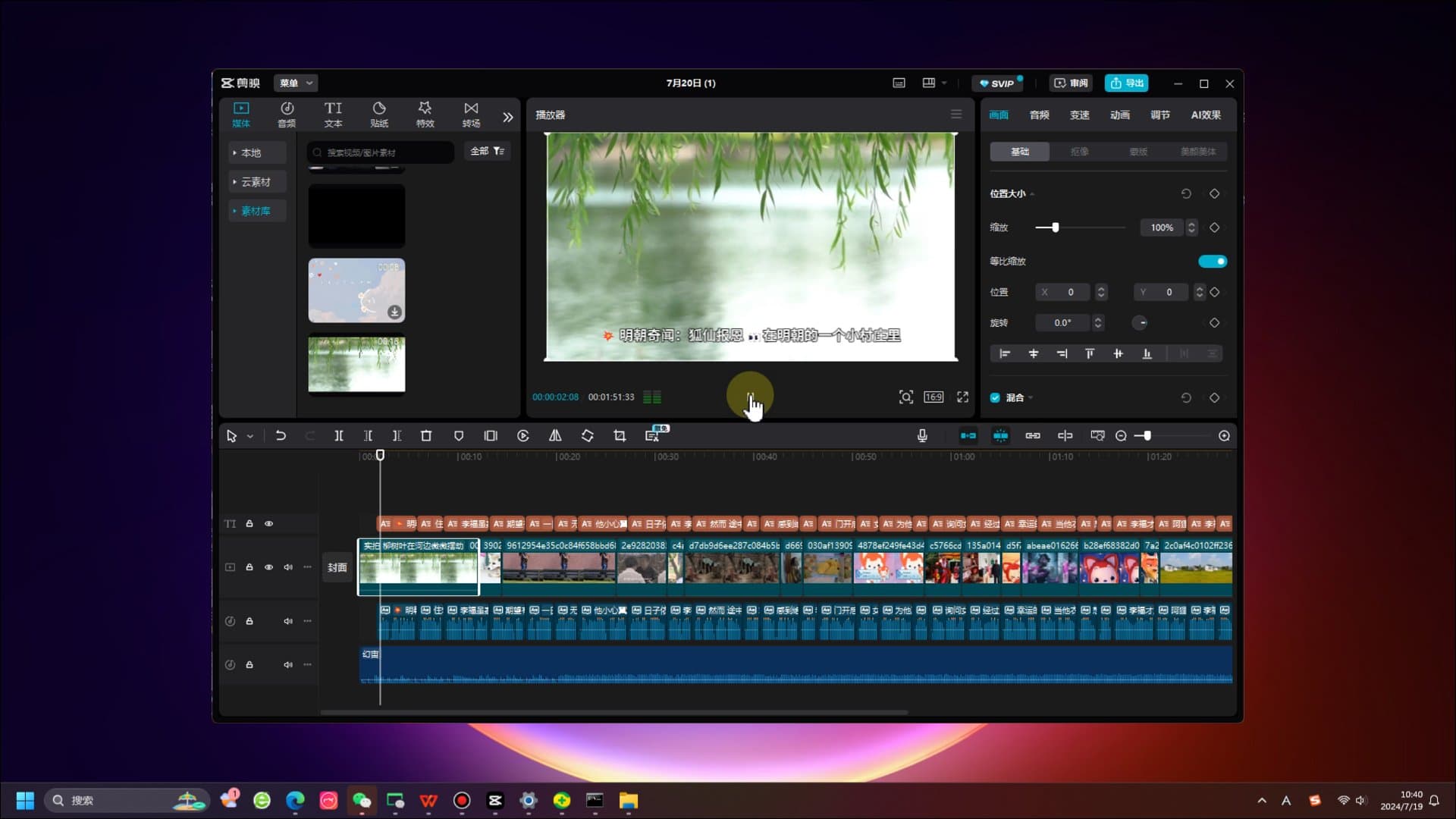Download the sky cloud clip via its download icon
Viewport: 1456px width, 819px height.
[394, 312]
